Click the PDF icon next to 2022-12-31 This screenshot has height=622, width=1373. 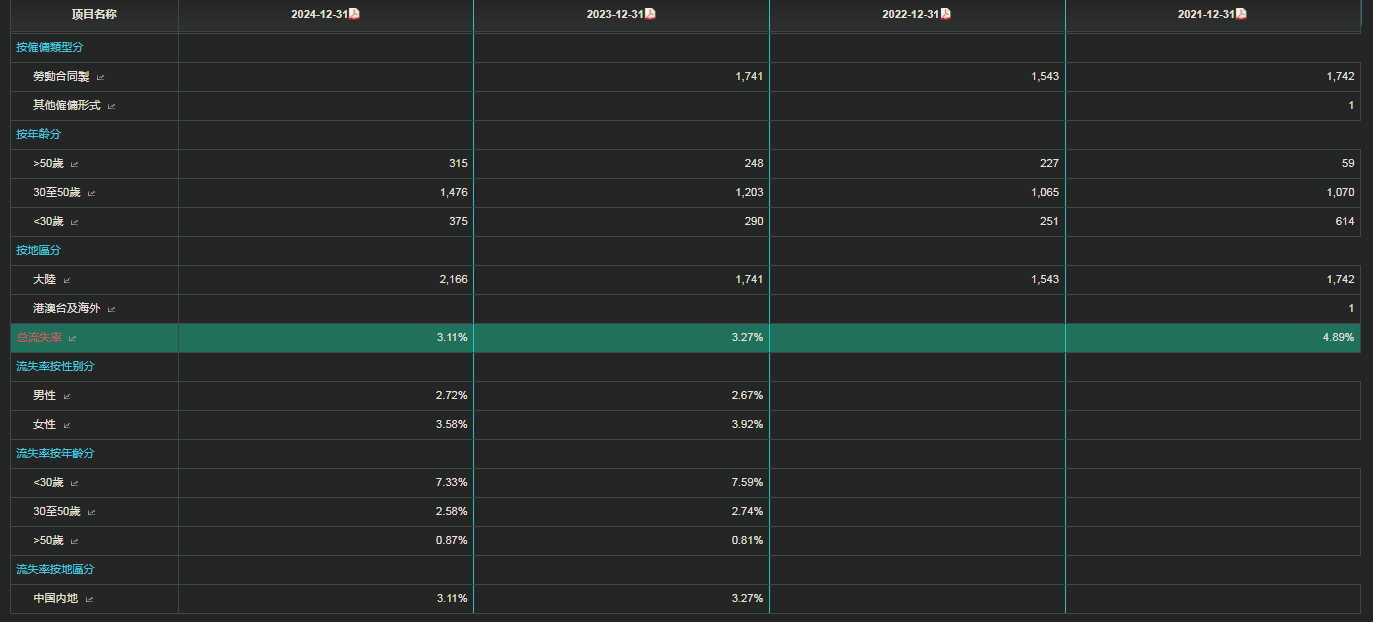(x=946, y=14)
